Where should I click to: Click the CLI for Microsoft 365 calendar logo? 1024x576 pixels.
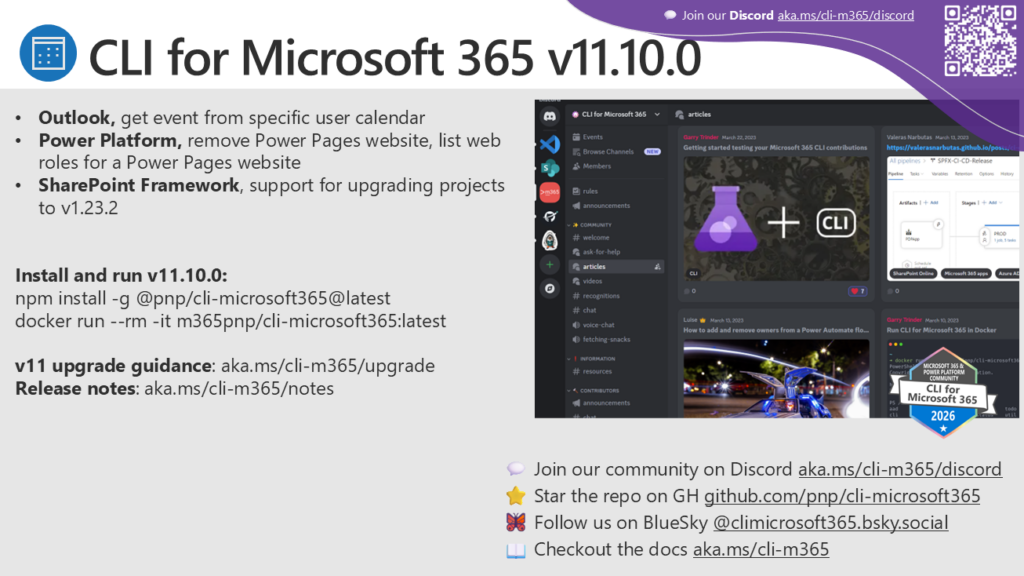(48, 53)
